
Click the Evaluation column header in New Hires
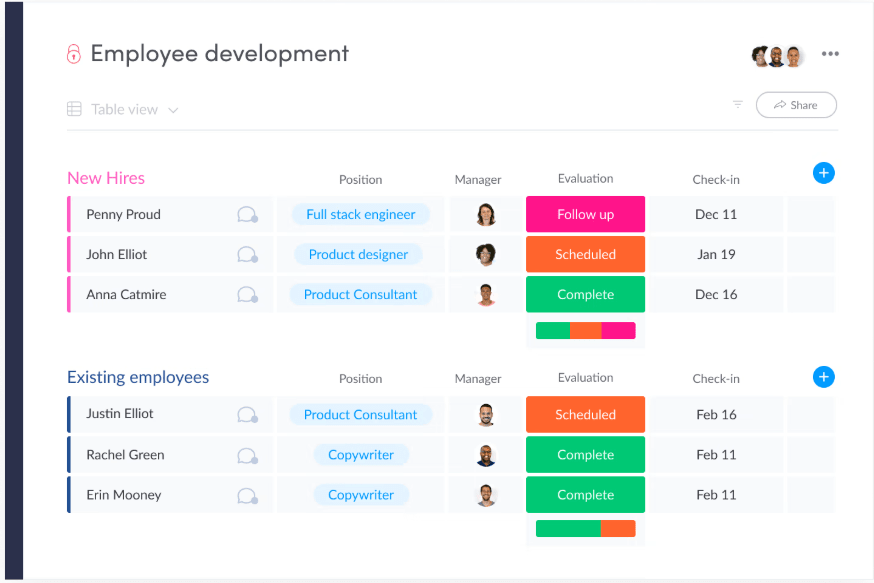tap(585, 178)
